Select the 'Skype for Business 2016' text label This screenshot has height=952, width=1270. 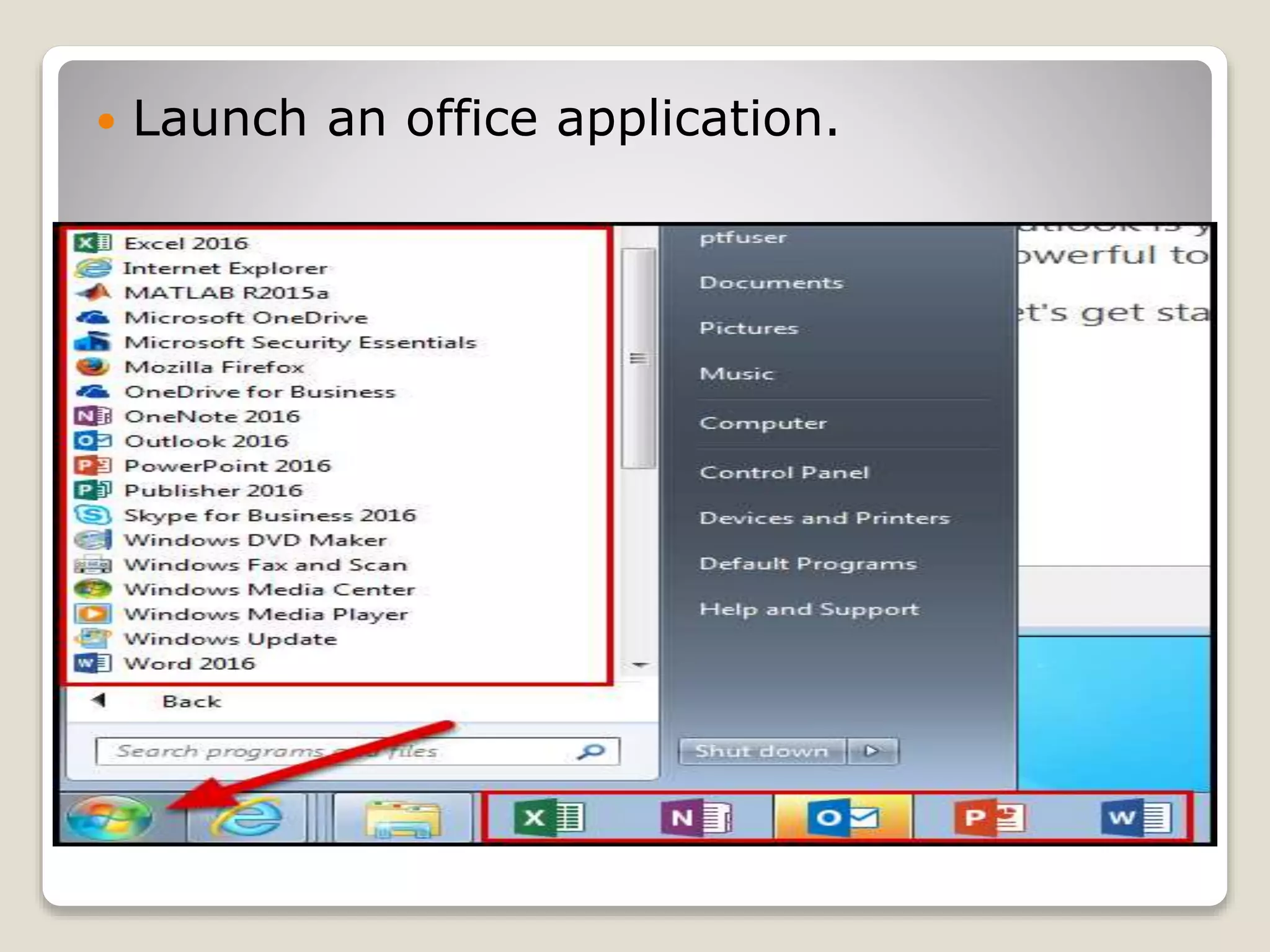pyautogui.click(x=270, y=516)
